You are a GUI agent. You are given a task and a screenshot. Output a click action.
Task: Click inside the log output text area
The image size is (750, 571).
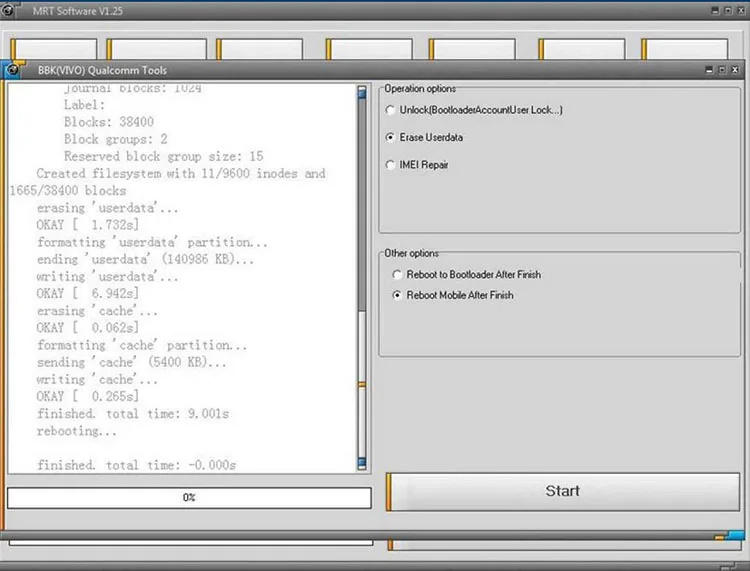point(182,278)
